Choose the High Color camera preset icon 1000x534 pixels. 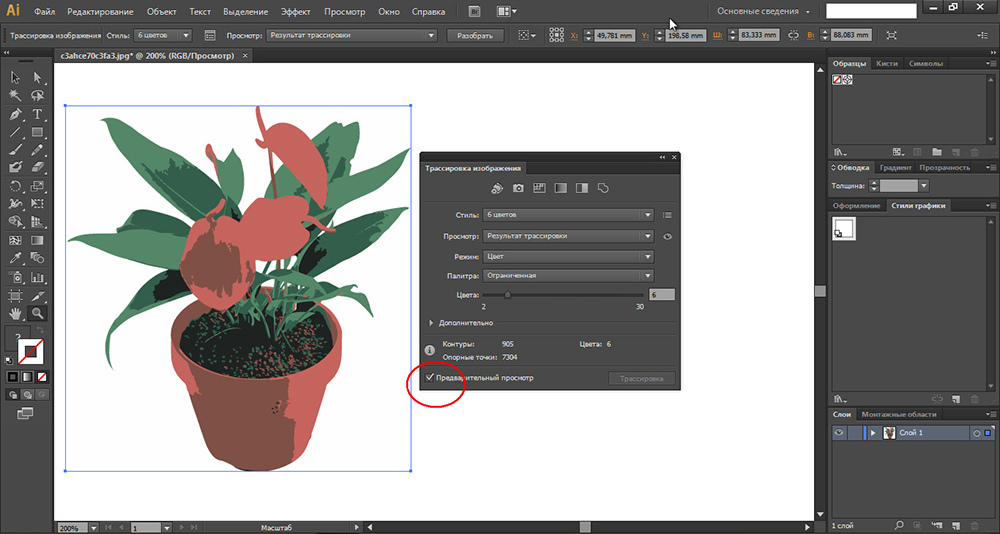(518, 188)
